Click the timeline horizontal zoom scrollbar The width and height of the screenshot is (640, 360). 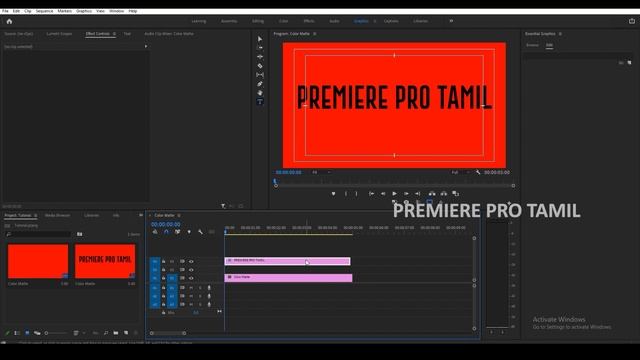click(168, 333)
